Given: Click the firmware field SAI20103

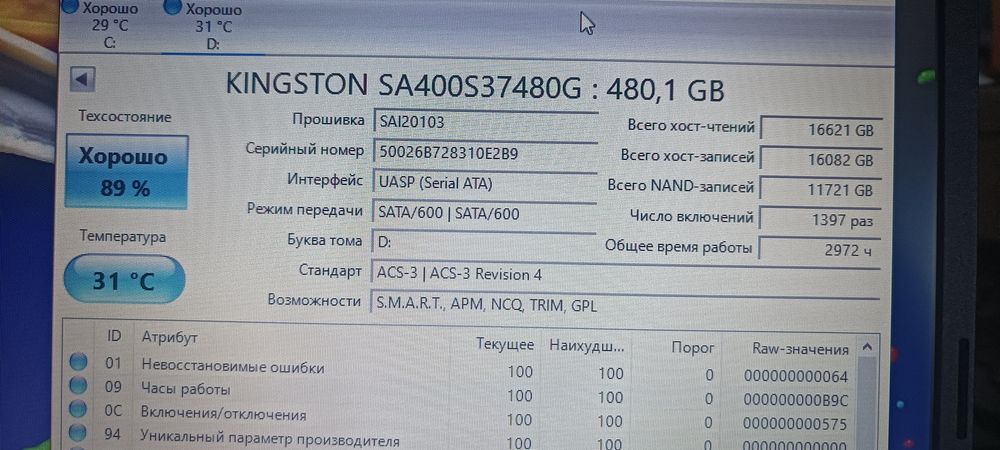Looking at the screenshot, I should pyautogui.click(x=484, y=121).
